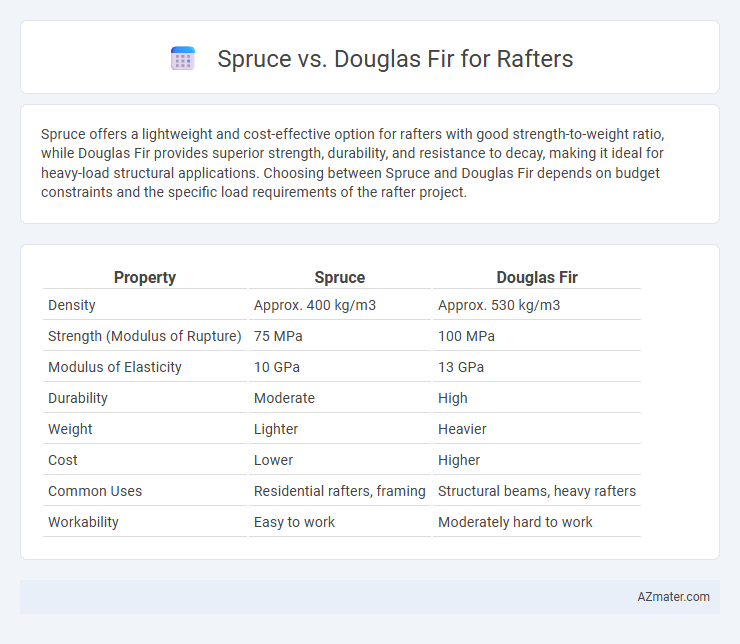Click the 'Higher' cost cell
Image resolution: width=740 pixels, height=644 pixels.
[459, 460]
